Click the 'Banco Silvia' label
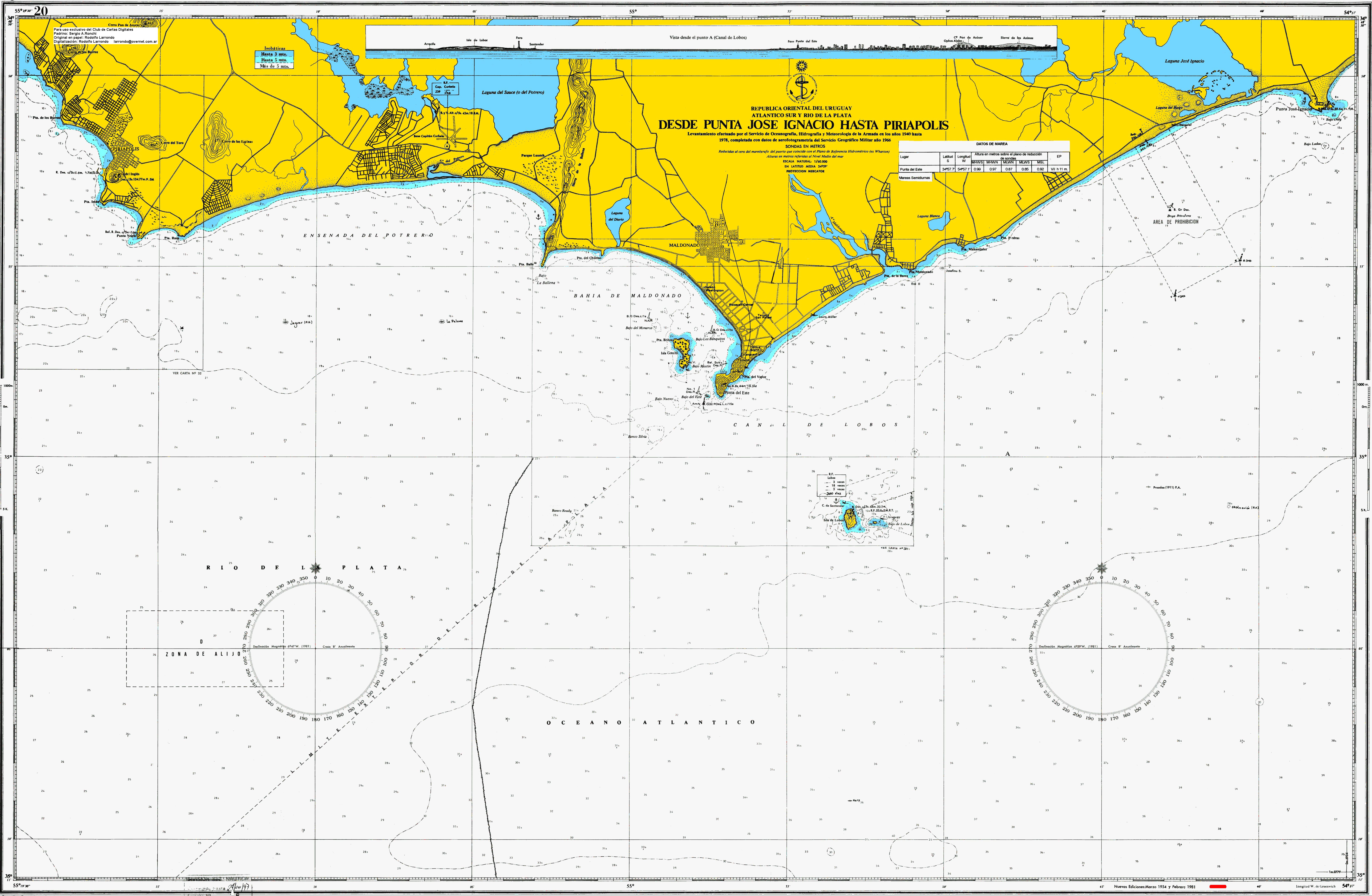Image resolution: width=1372 pixels, height=896 pixels. pyautogui.click(x=638, y=437)
